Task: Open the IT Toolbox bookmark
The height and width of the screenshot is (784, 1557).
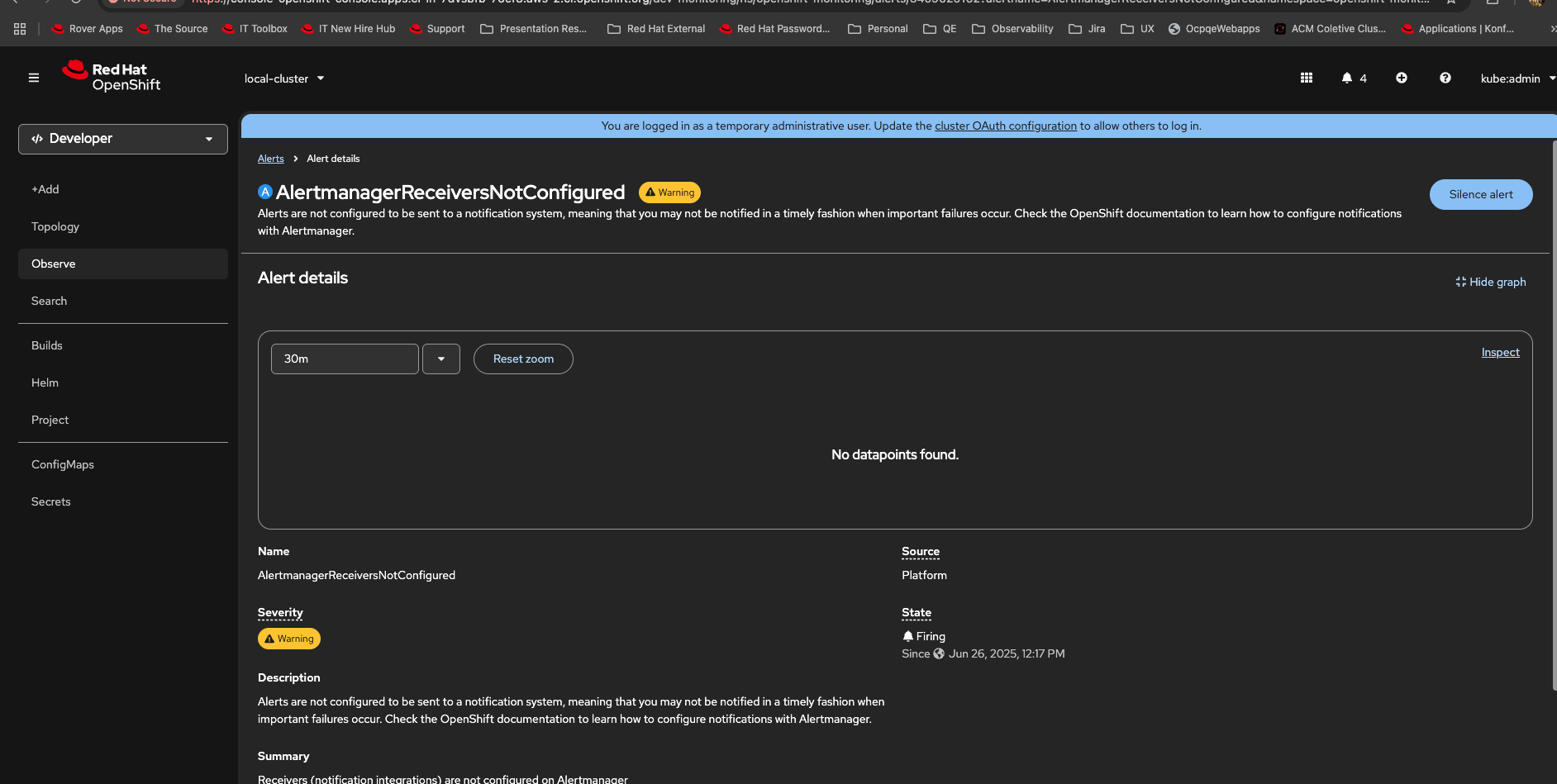Action: pos(255,29)
